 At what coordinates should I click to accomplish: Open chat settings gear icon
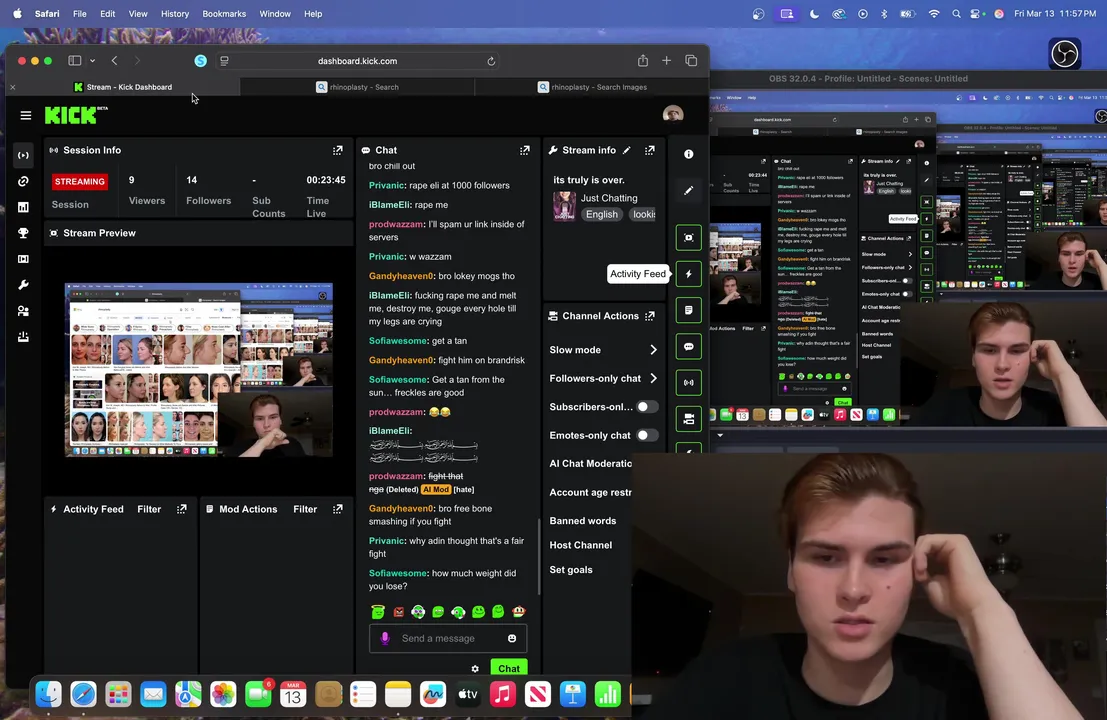pos(475,668)
